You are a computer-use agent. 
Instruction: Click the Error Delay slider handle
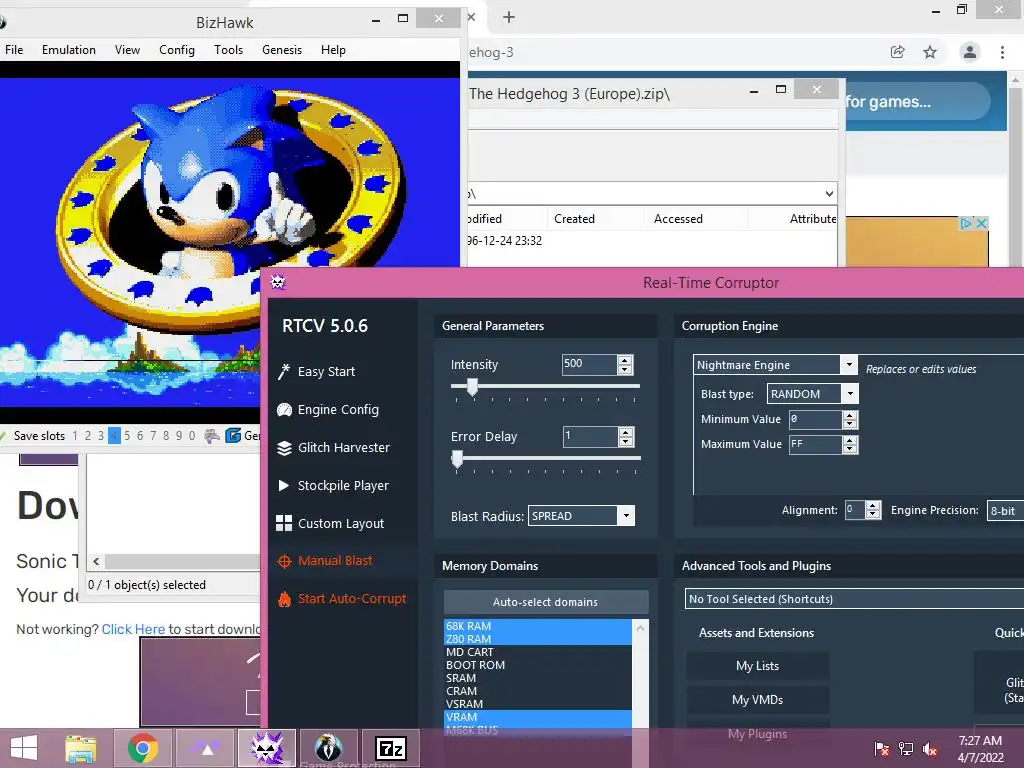coord(457,460)
